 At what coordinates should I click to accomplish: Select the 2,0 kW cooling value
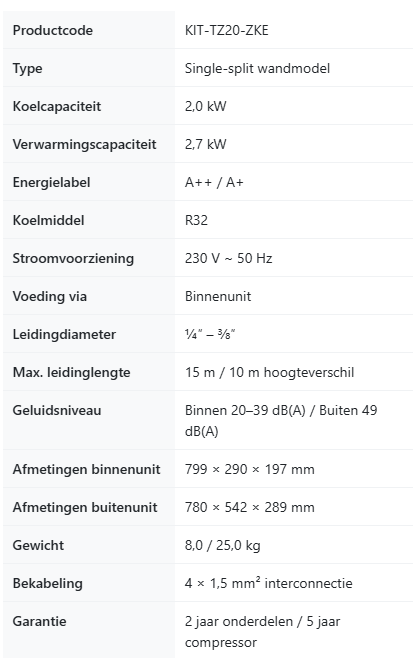point(206,106)
